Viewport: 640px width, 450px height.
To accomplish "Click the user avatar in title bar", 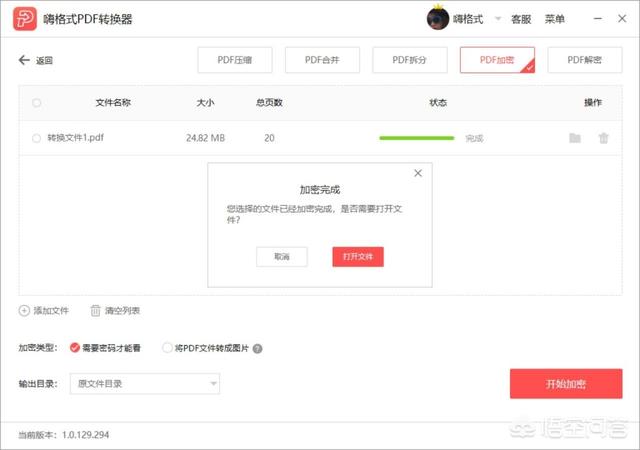I will pyautogui.click(x=437, y=19).
